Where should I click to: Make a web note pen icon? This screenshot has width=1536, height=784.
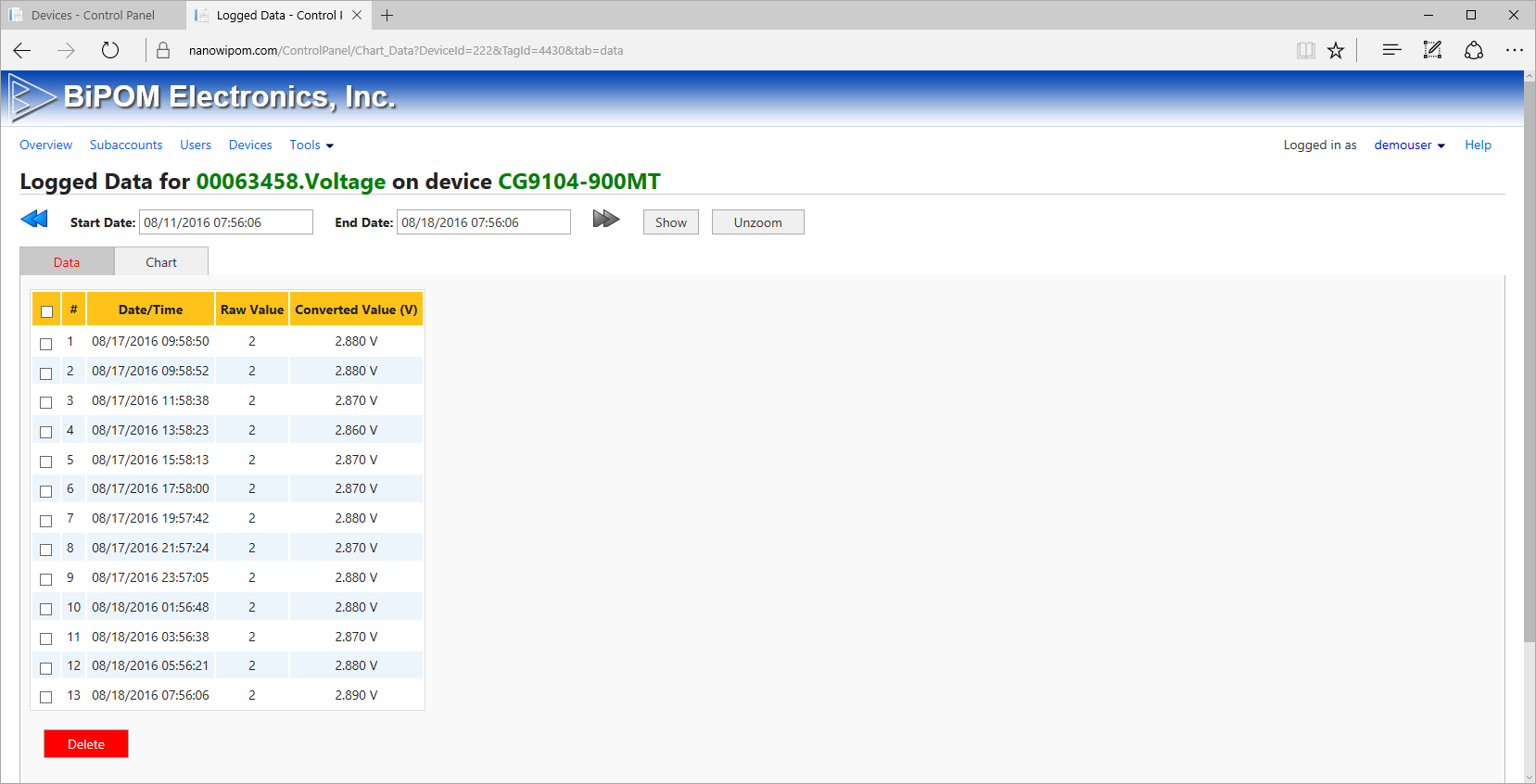(x=1432, y=50)
